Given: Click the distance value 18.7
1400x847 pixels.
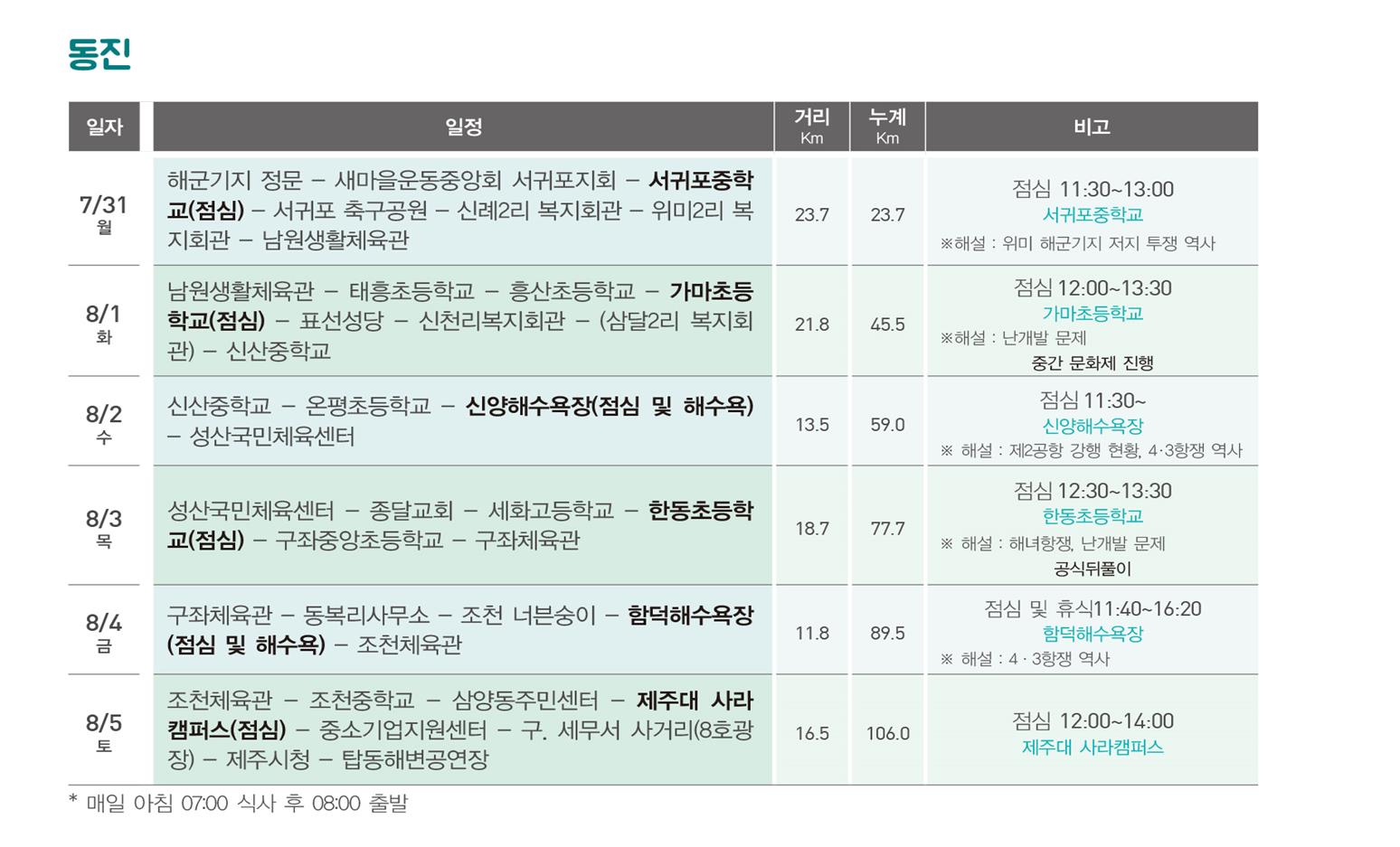Looking at the screenshot, I should pyautogui.click(x=812, y=528).
